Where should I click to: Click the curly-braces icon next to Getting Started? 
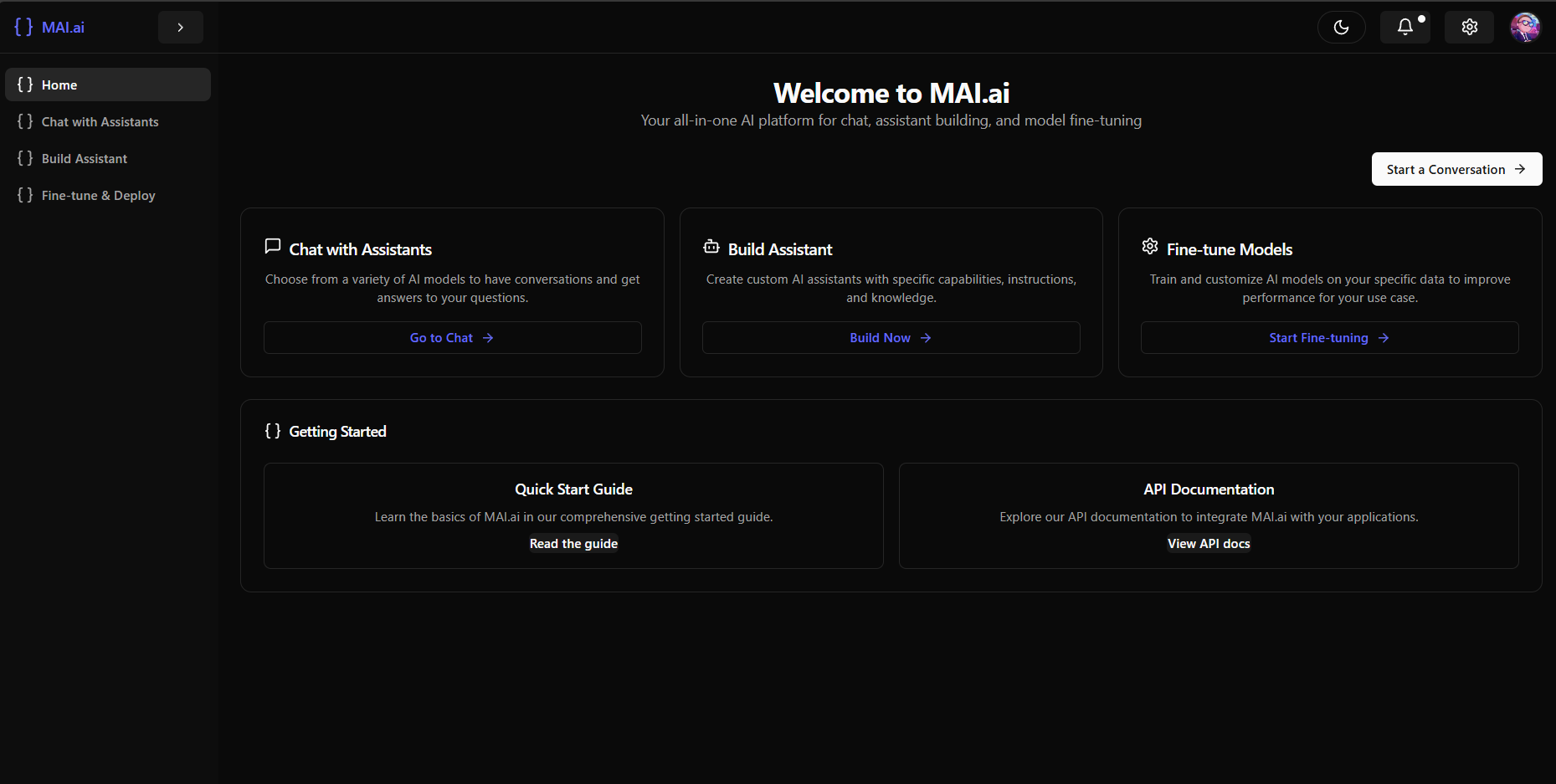(x=272, y=430)
